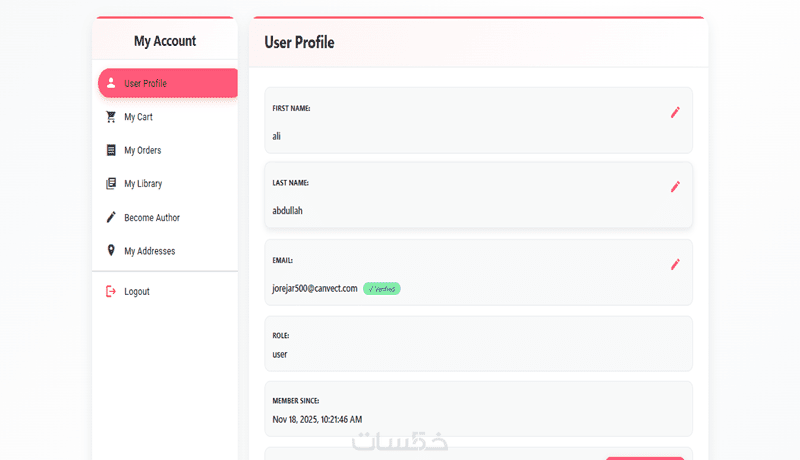Screen dimensions: 800x460
Task: Click Logout link in sidebar
Action: 137,291
